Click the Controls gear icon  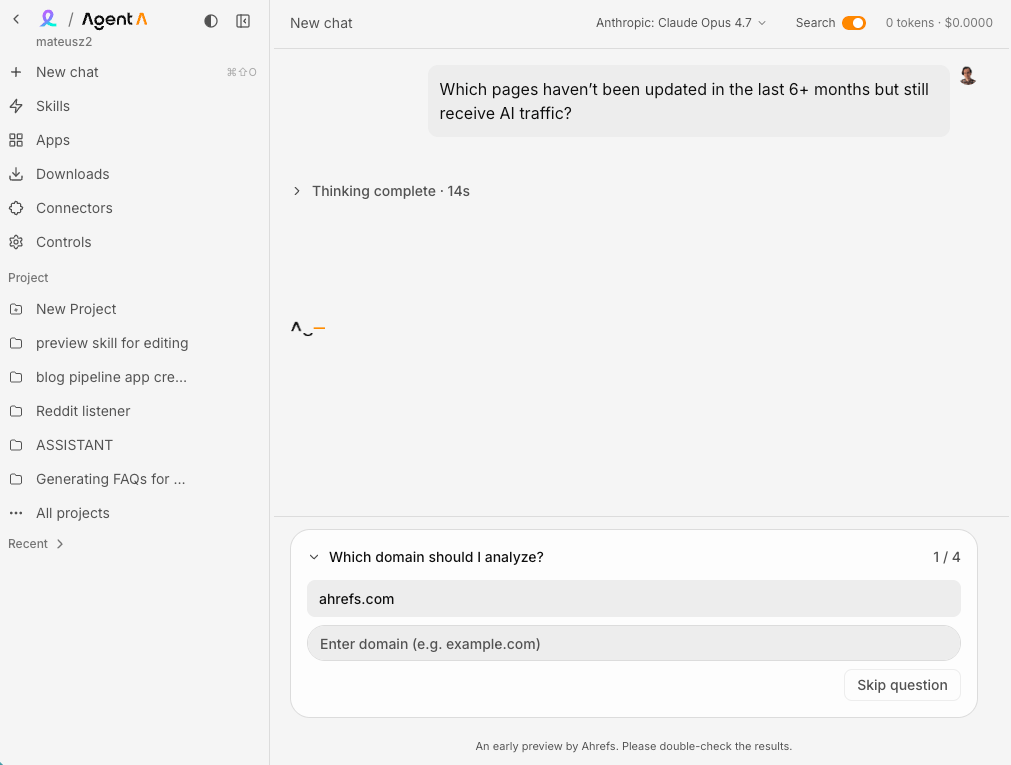point(16,242)
